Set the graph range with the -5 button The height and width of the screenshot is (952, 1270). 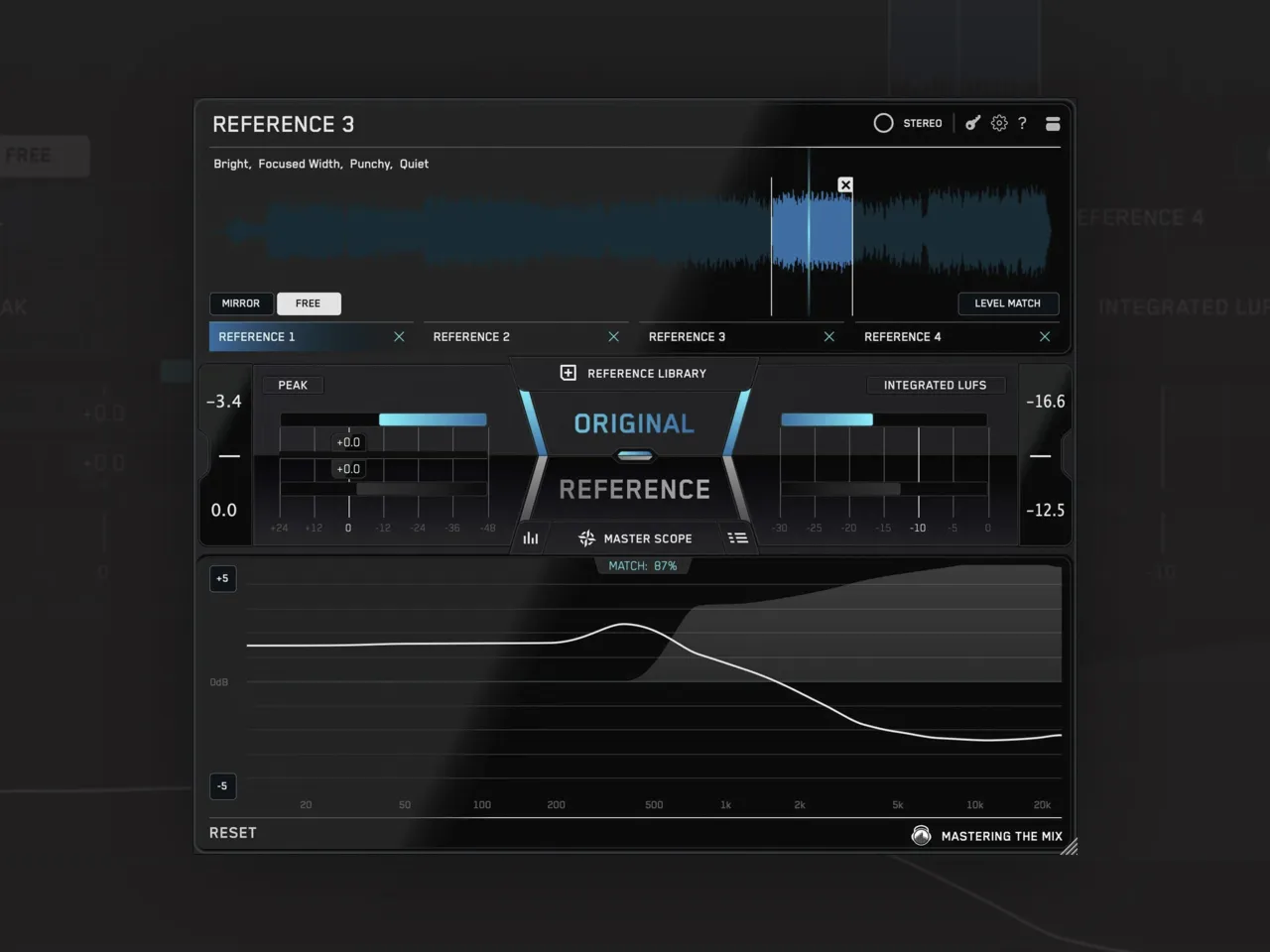(223, 786)
